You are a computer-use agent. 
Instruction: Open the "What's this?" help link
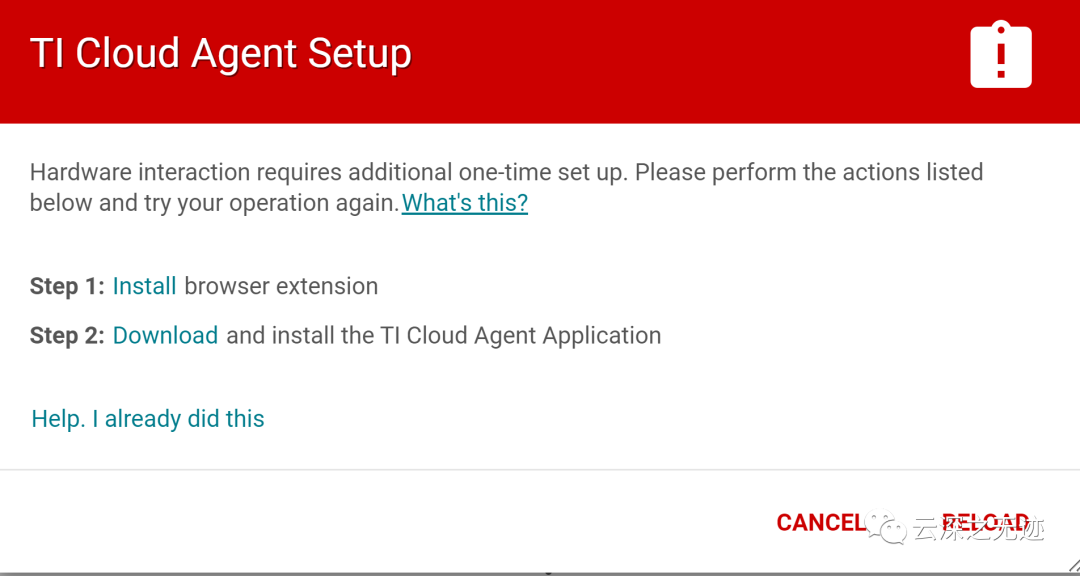(465, 203)
